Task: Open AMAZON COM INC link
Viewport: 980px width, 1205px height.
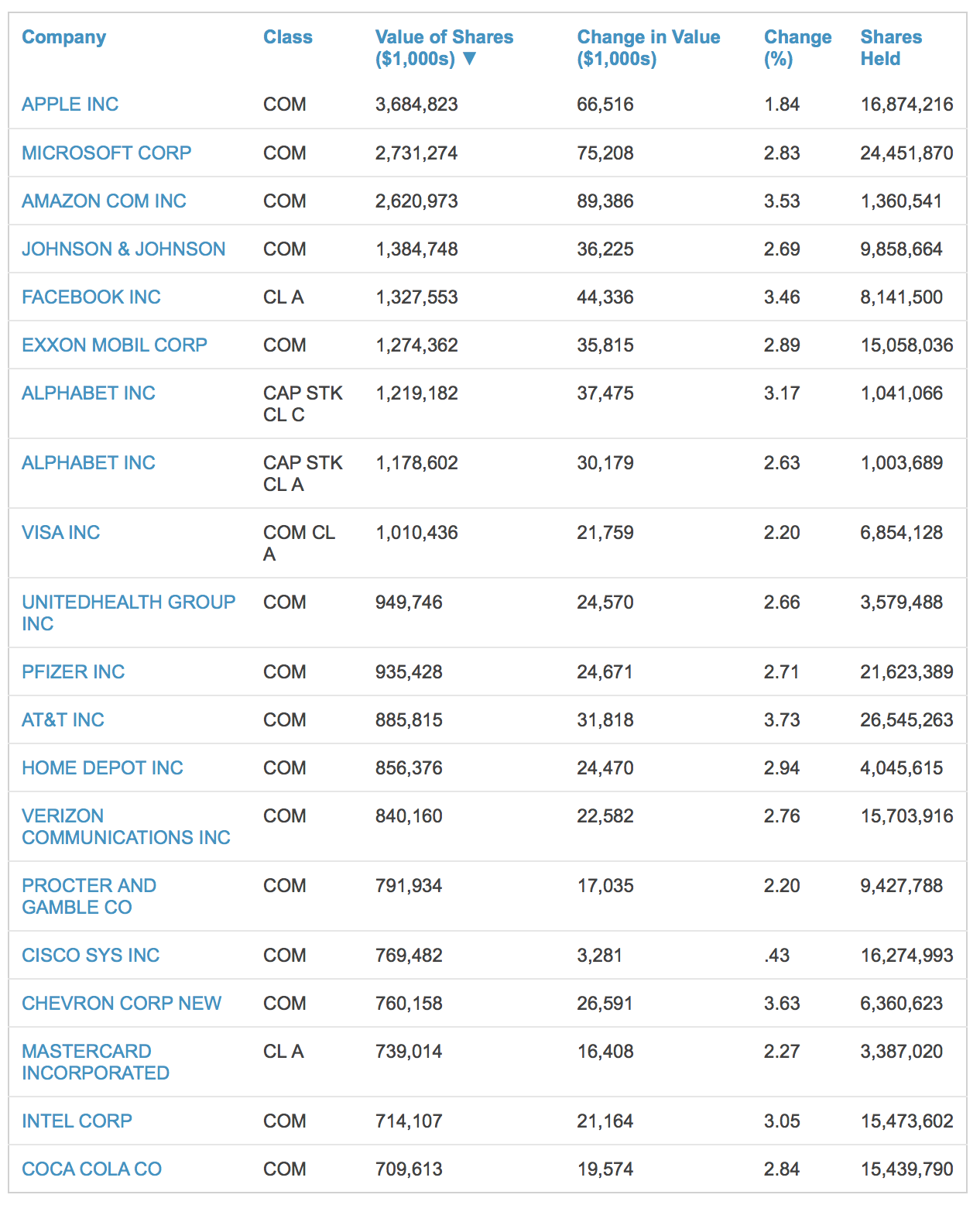Action: click(105, 201)
